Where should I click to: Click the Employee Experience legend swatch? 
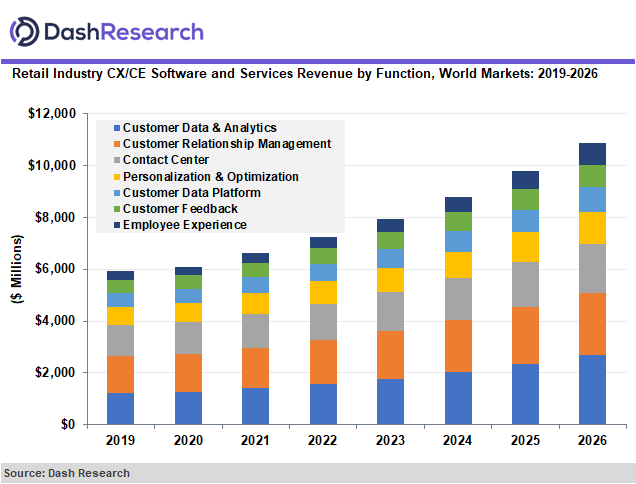117,225
